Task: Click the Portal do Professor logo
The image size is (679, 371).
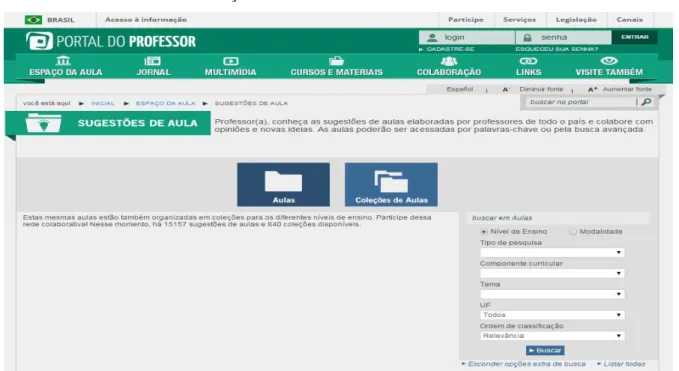Action: pos(111,41)
